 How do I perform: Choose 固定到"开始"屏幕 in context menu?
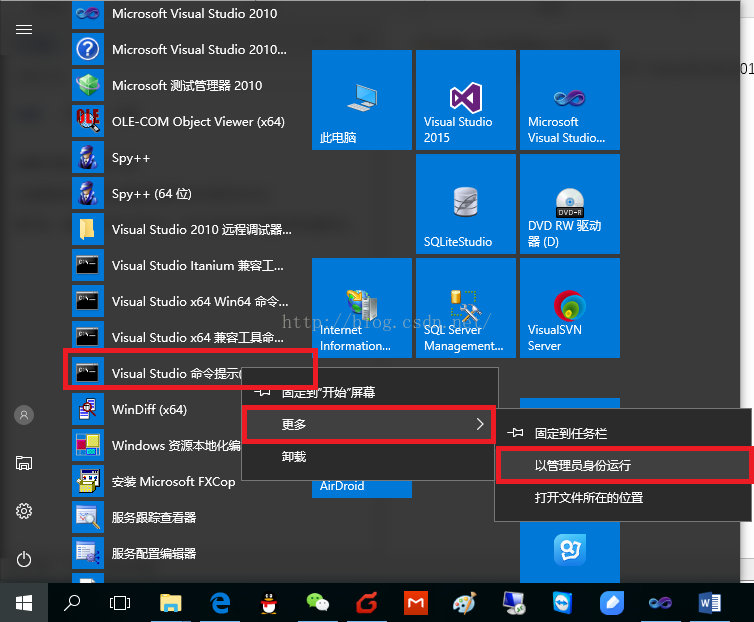pyautogui.click(x=369, y=392)
